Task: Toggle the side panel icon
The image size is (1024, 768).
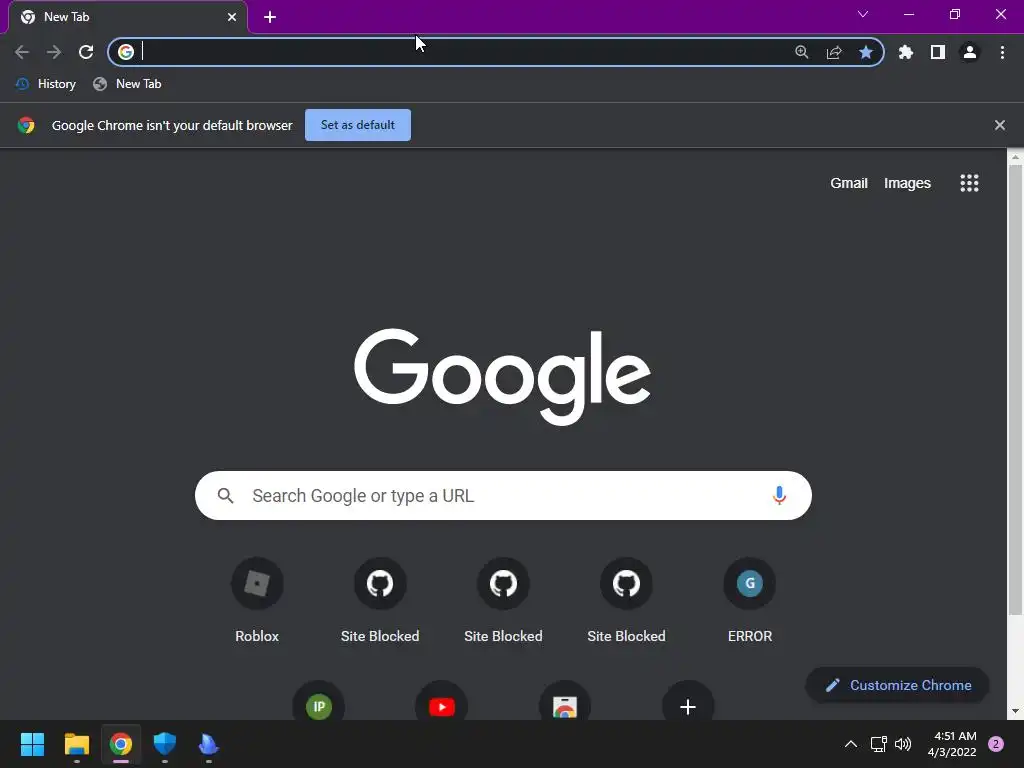Action: point(938,52)
